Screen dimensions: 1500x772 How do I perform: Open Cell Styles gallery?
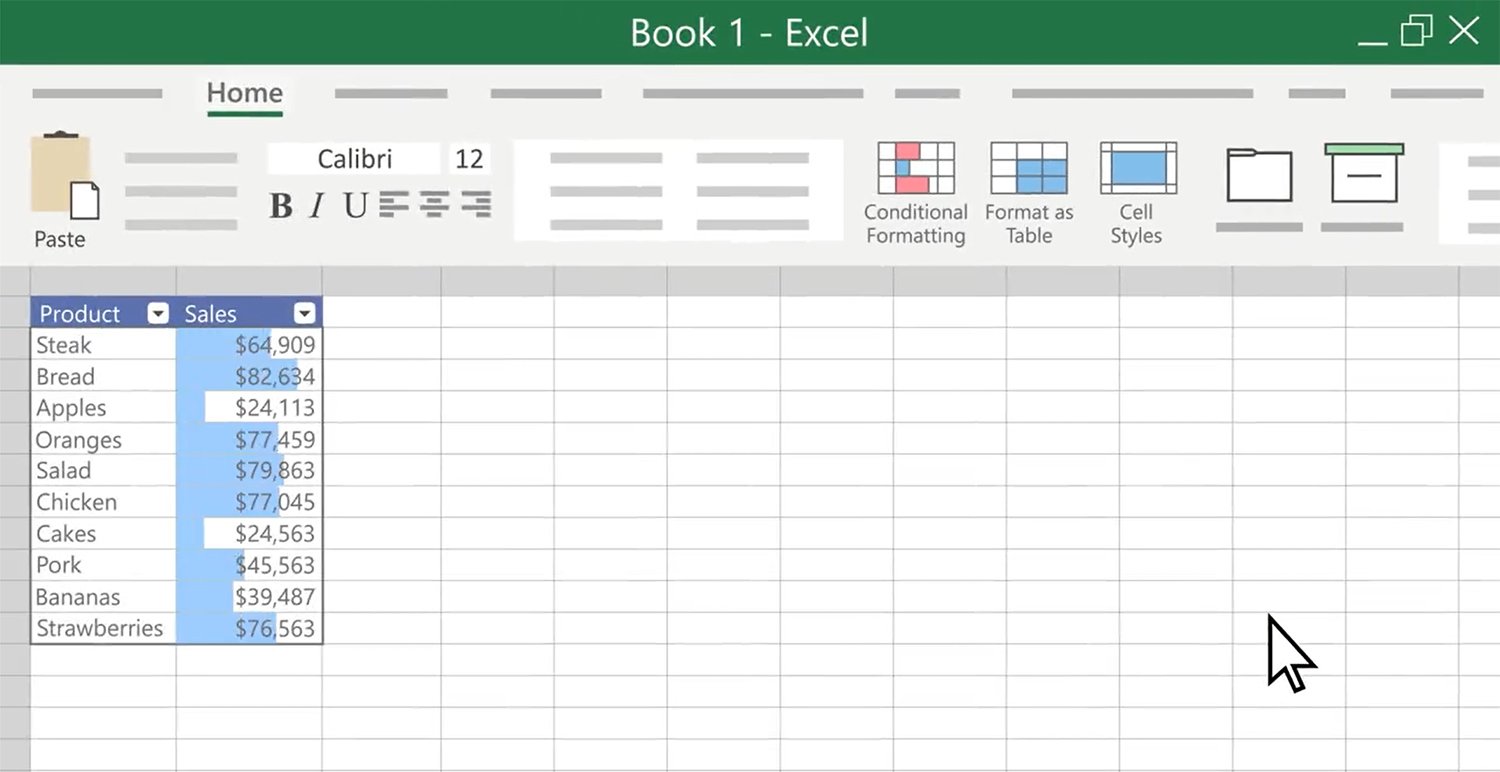1137,194
